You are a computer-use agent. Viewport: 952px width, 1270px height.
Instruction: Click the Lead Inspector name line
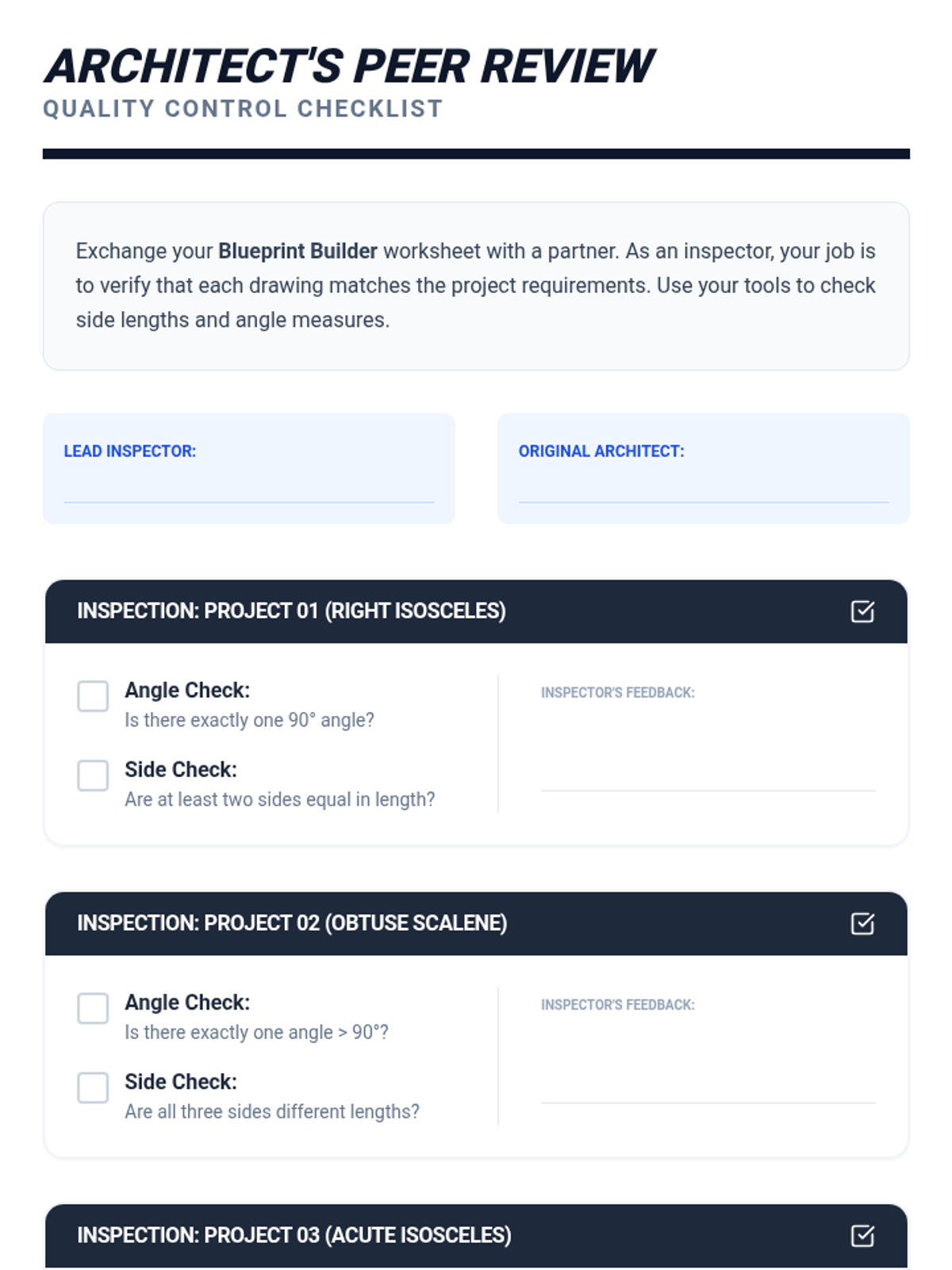click(x=248, y=491)
